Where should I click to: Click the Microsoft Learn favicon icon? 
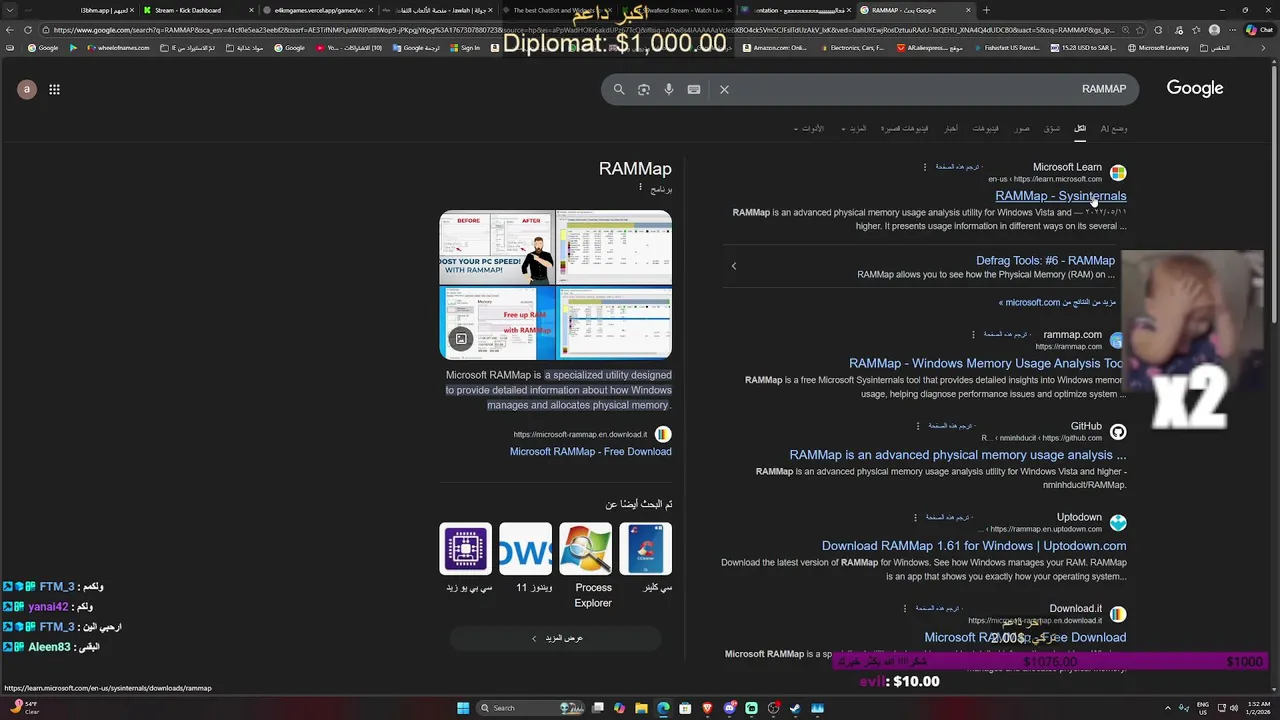click(1118, 173)
